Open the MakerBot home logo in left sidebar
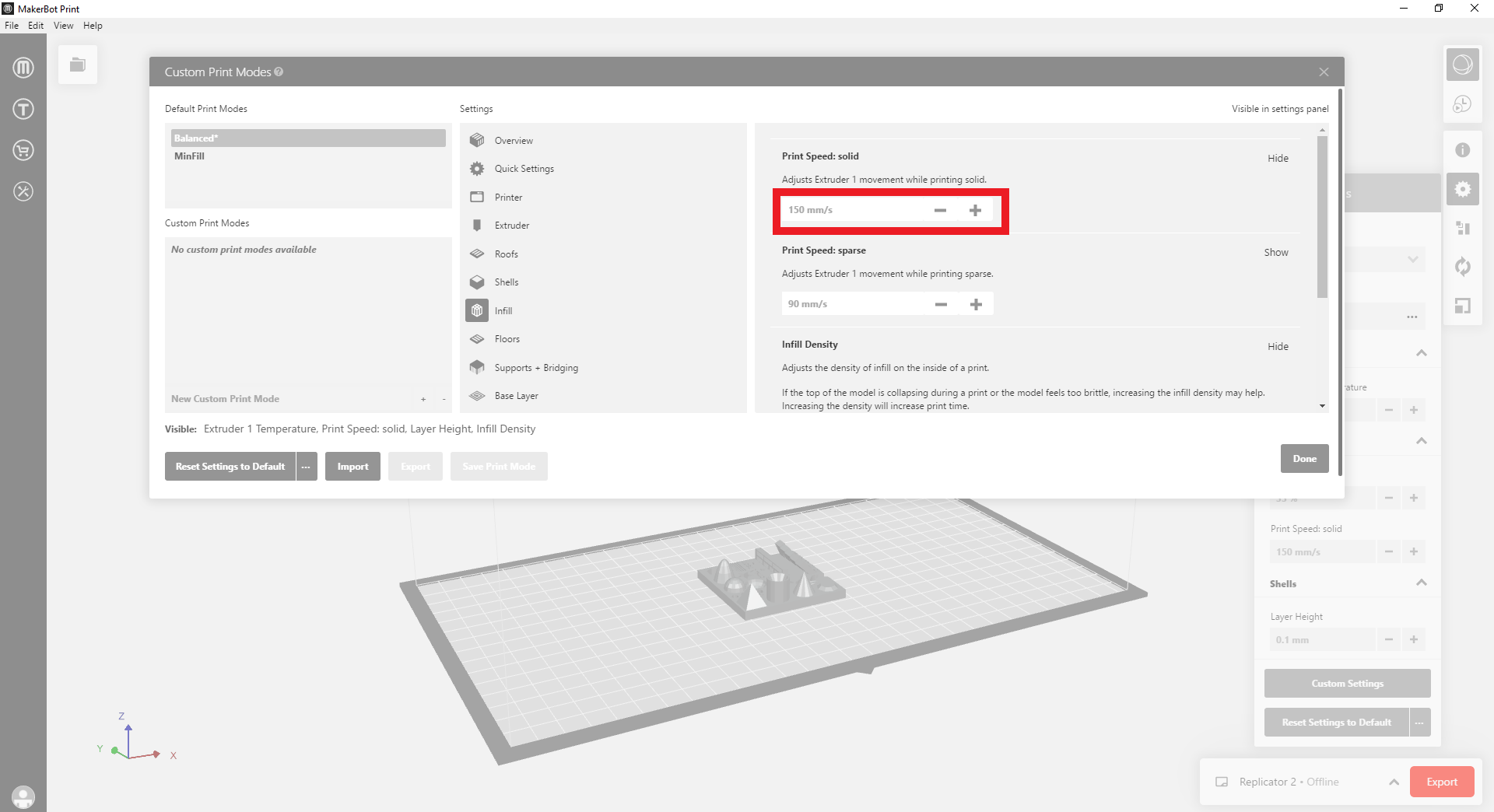This screenshot has height=812, width=1494. pos(23,68)
